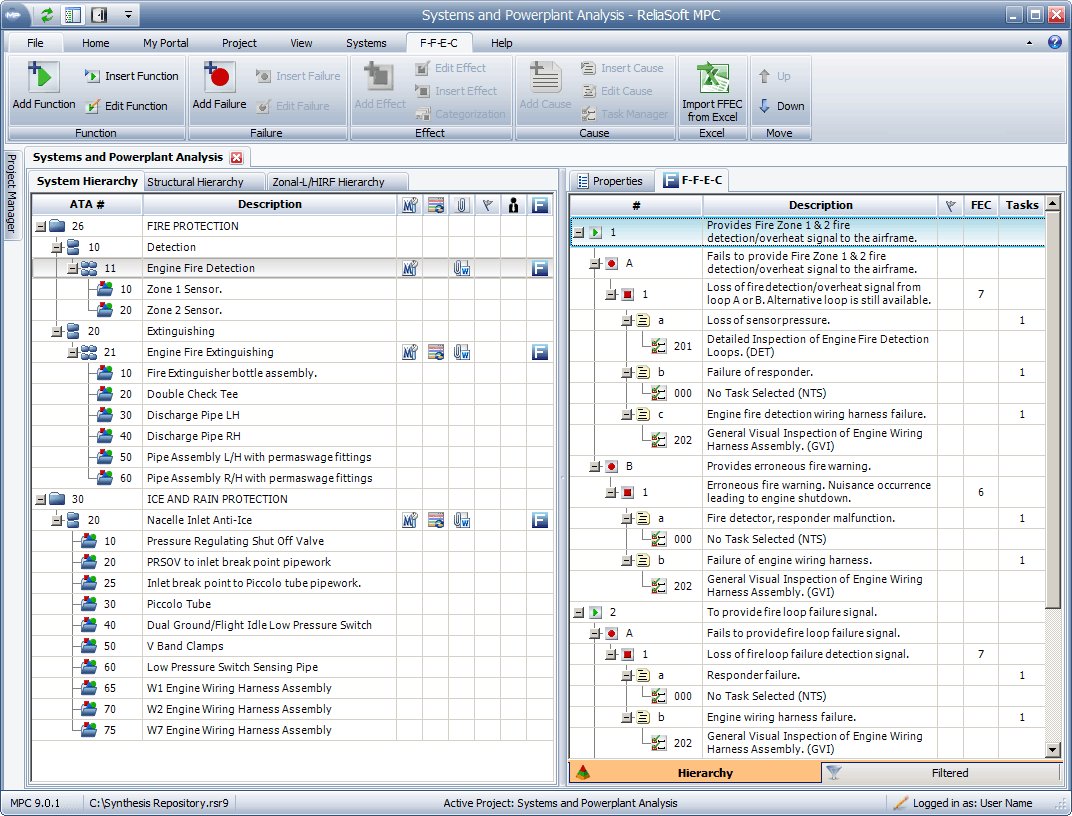Click the F-F-E-C panel vertical scrollbar thumb
This screenshot has width=1072, height=816.
click(1053, 409)
